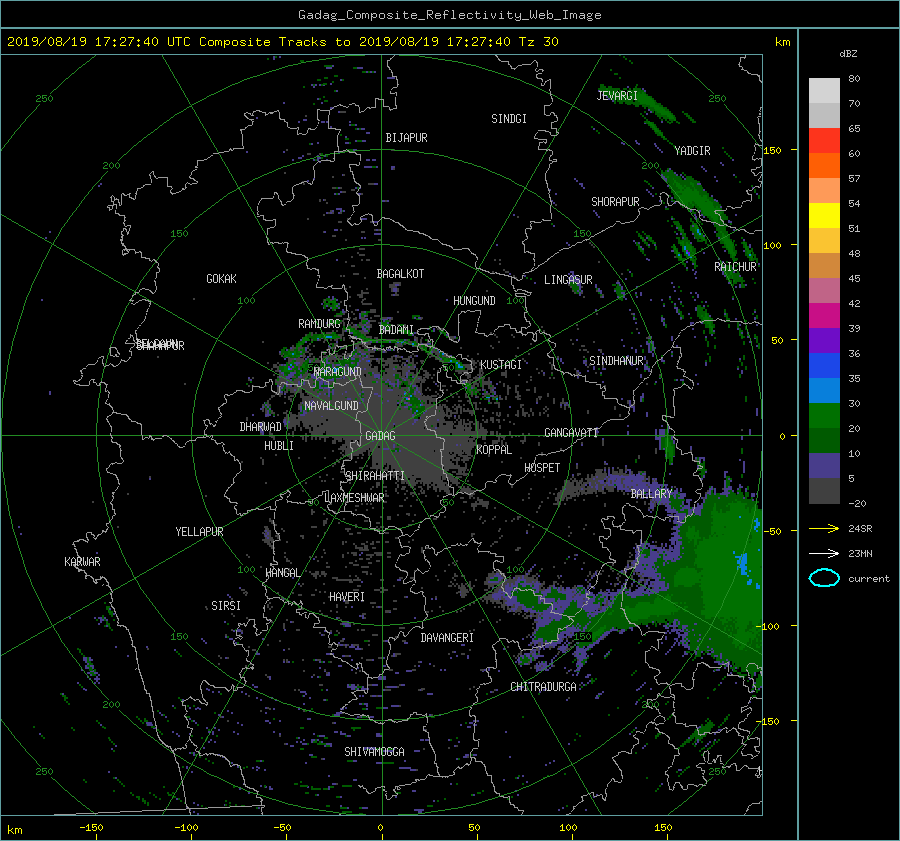Click the YADGIR city label
This screenshot has width=900, height=841.
point(692,151)
